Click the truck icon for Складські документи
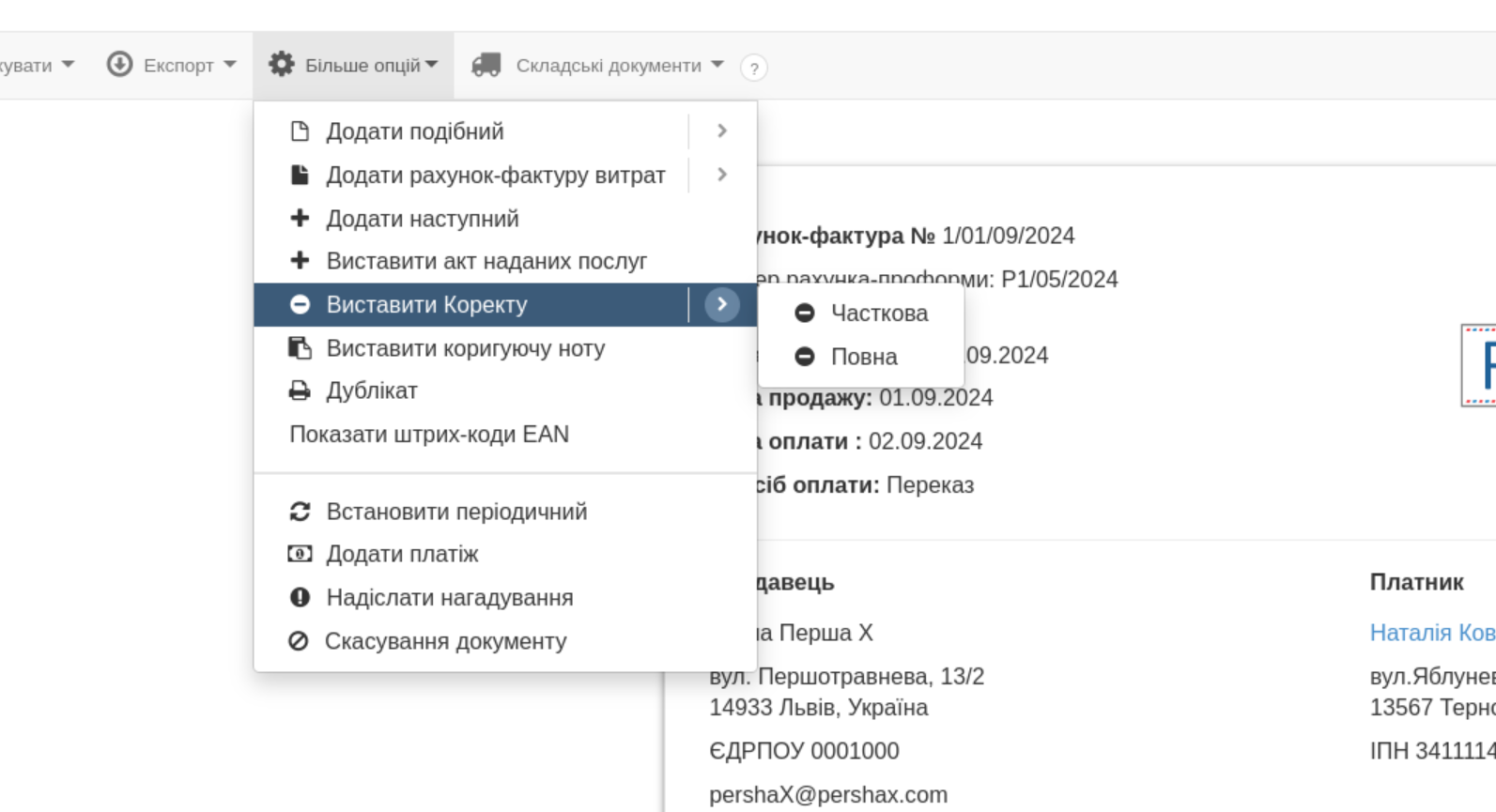The image size is (1496, 812). 486,65
